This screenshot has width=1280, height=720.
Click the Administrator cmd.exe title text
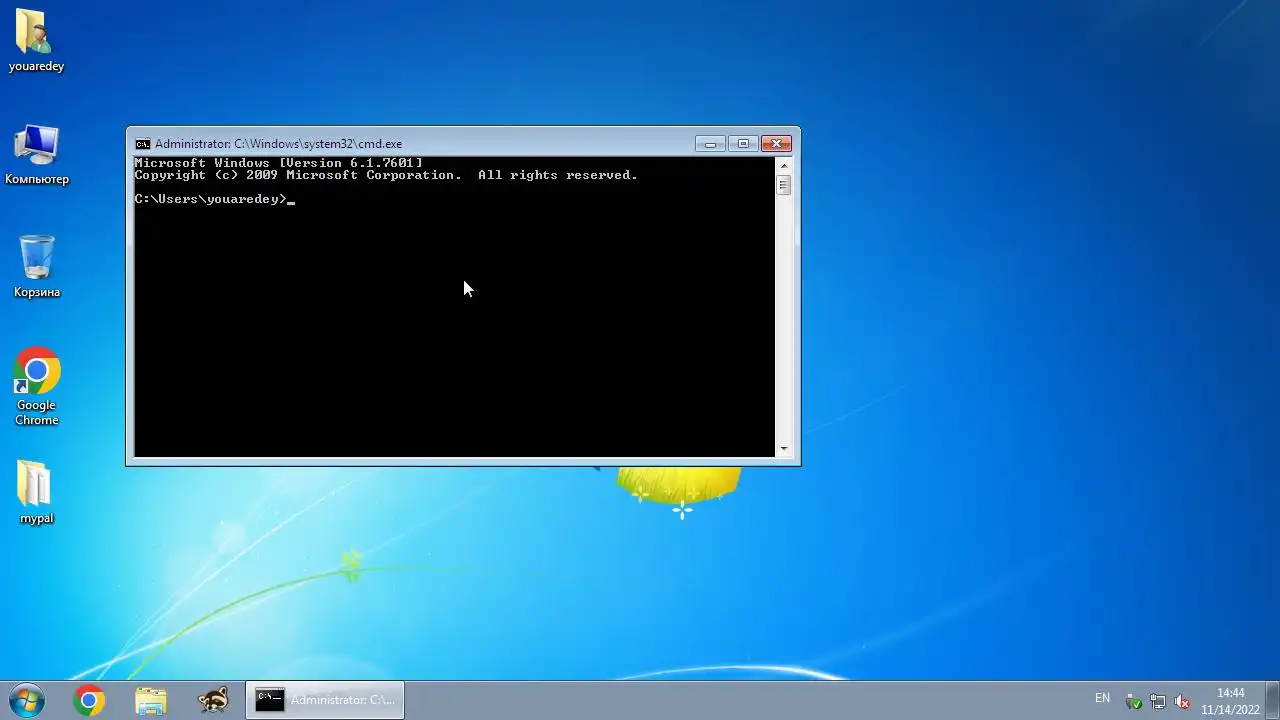pos(278,144)
